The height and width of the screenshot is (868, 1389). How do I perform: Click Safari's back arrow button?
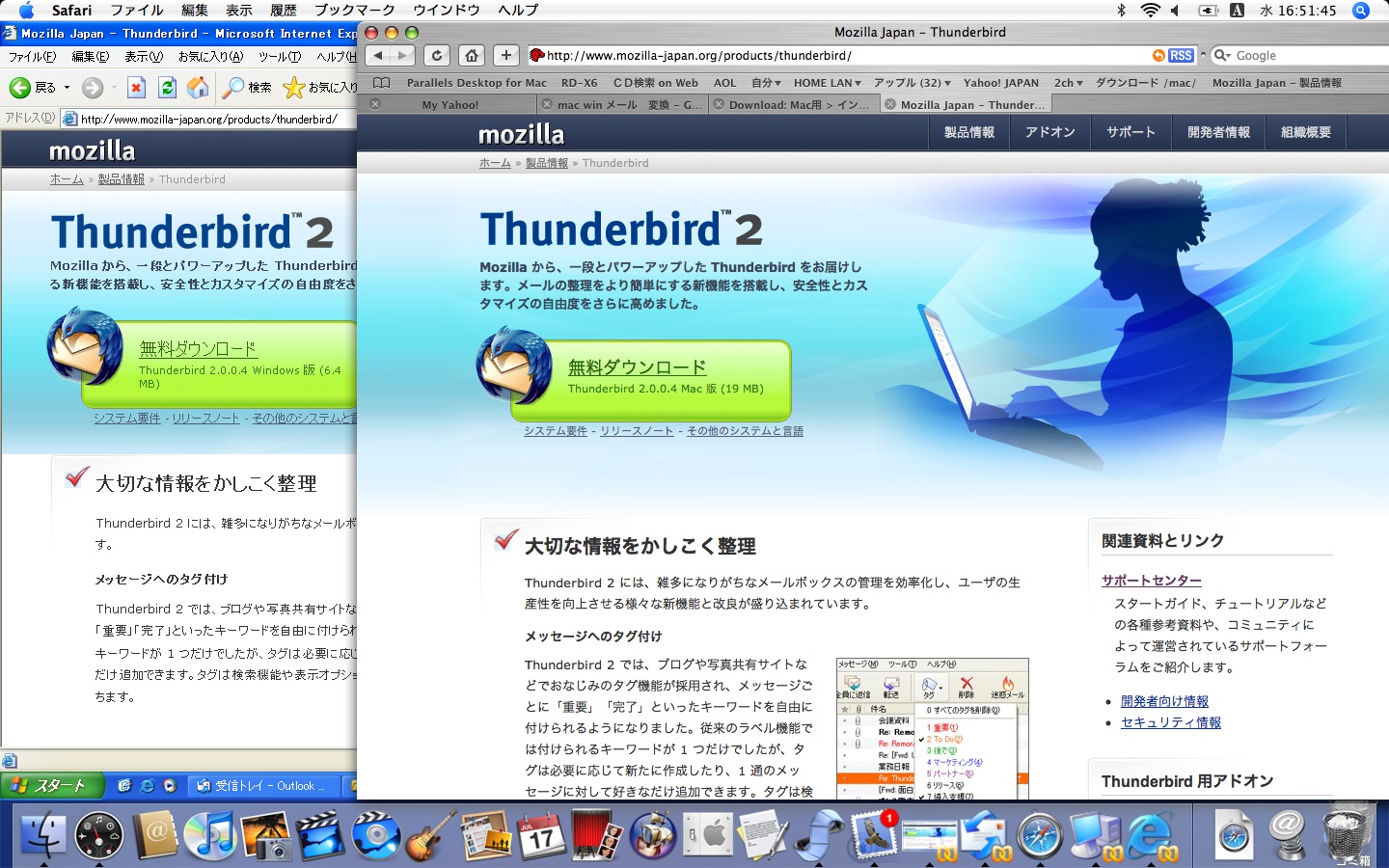click(379, 55)
